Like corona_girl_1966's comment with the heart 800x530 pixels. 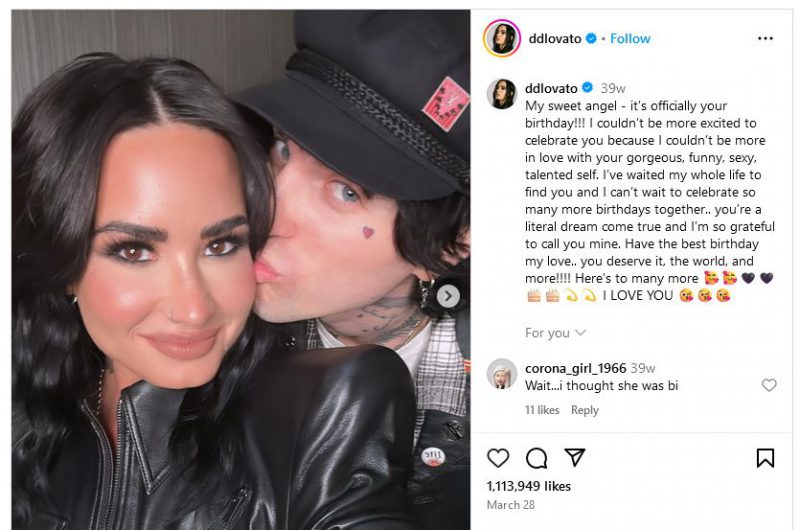click(769, 385)
